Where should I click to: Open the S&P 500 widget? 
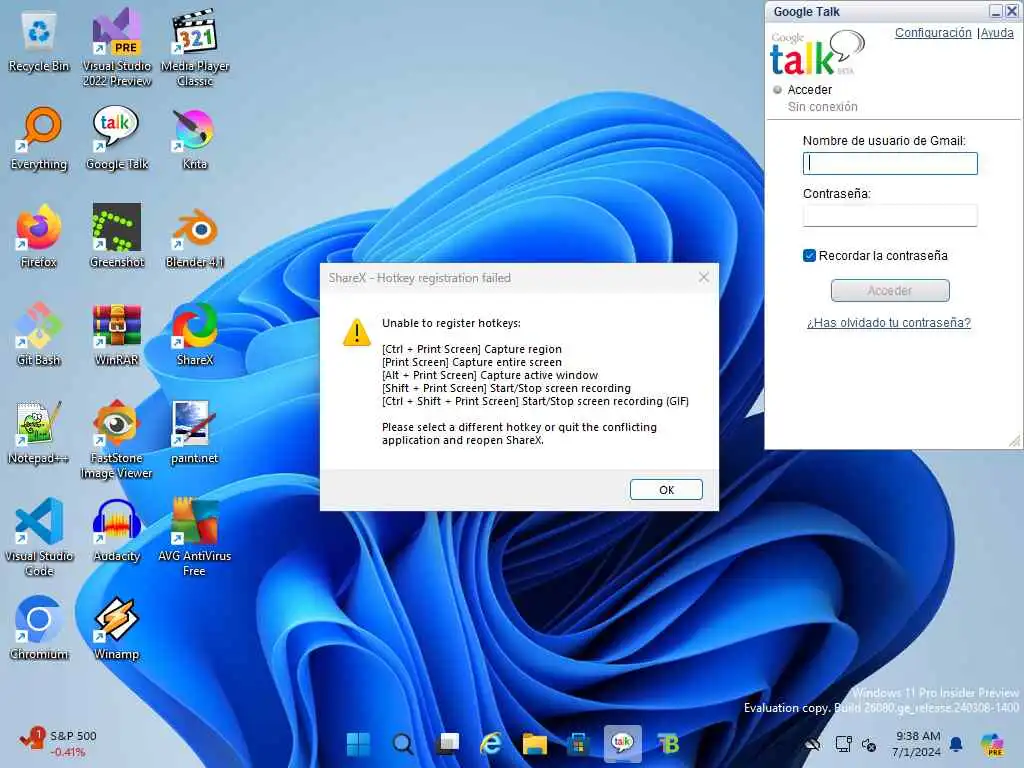click(x=59, y=744)
